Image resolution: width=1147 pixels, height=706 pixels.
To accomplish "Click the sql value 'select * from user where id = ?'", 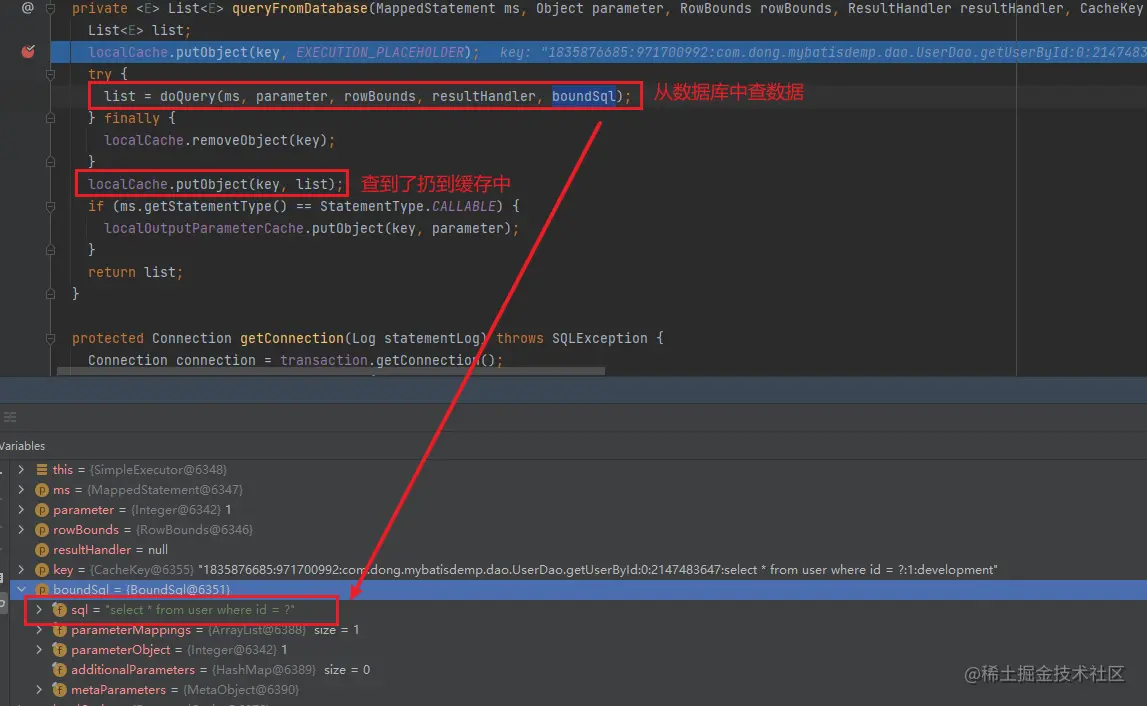I will (x=200, y=609).
